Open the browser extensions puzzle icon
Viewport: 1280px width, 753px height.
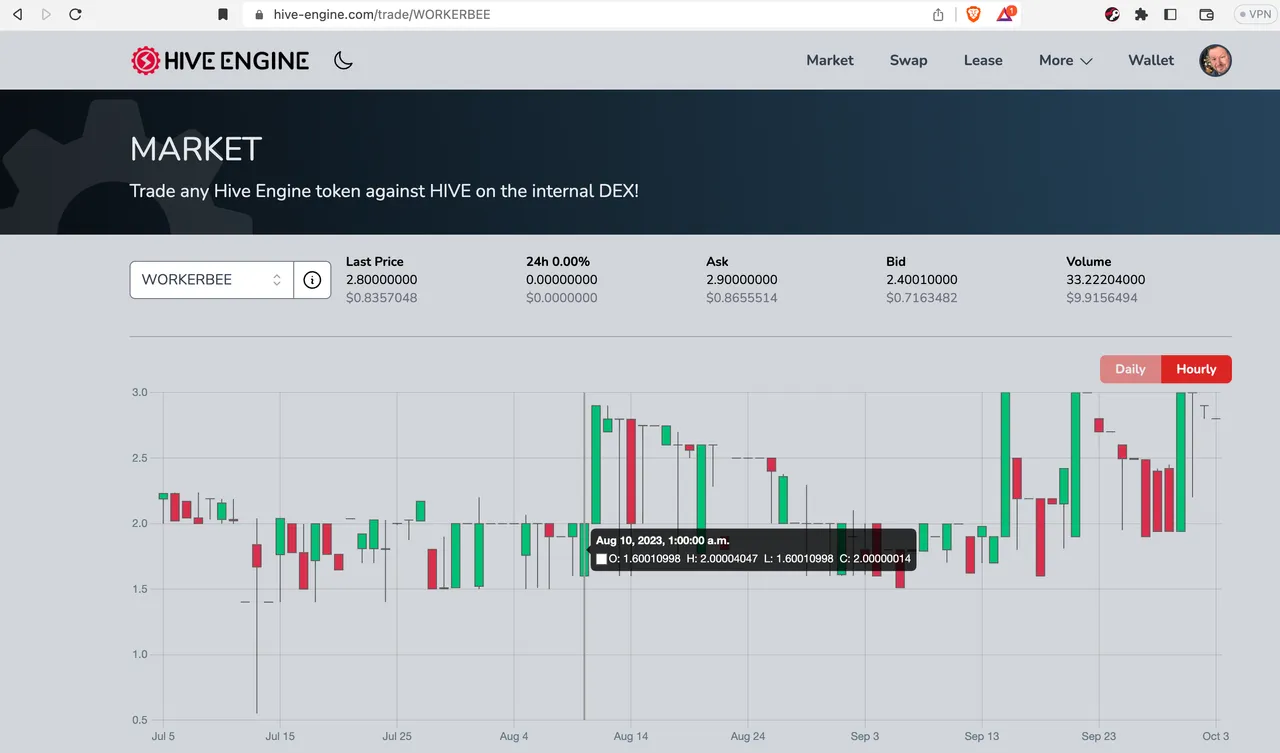pyautogui.click(x=1141, y=15)
